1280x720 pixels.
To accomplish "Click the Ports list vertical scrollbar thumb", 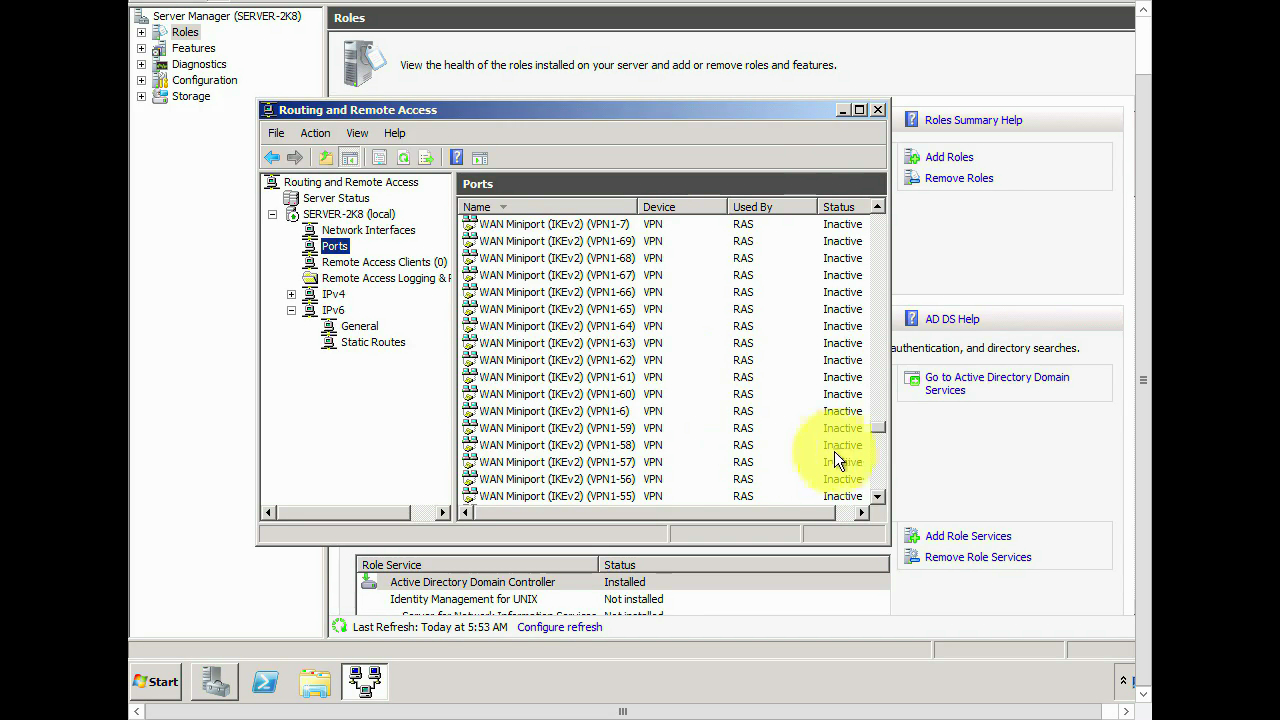I will tap(878, 427).
